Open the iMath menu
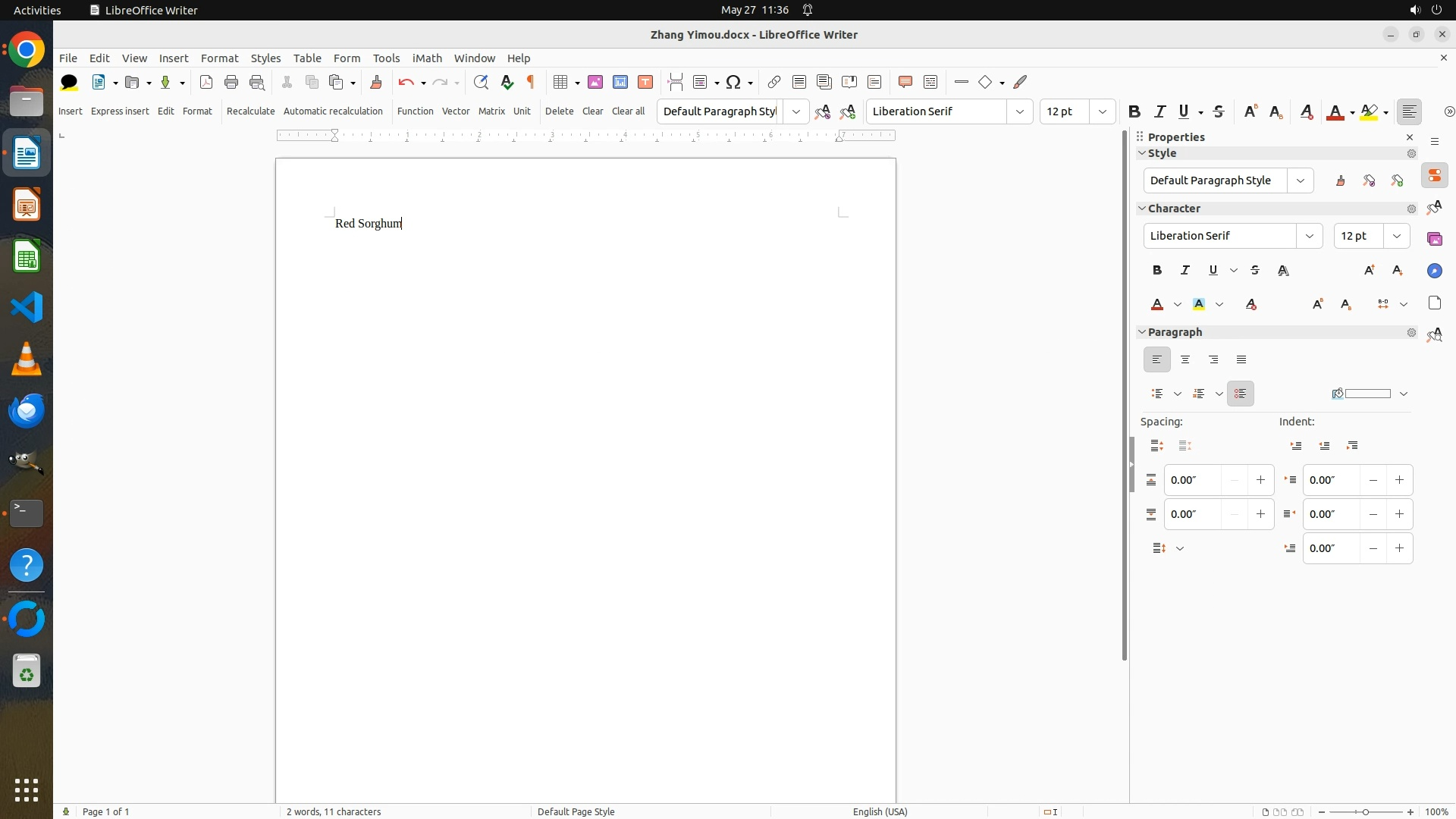 pos(427,58)
